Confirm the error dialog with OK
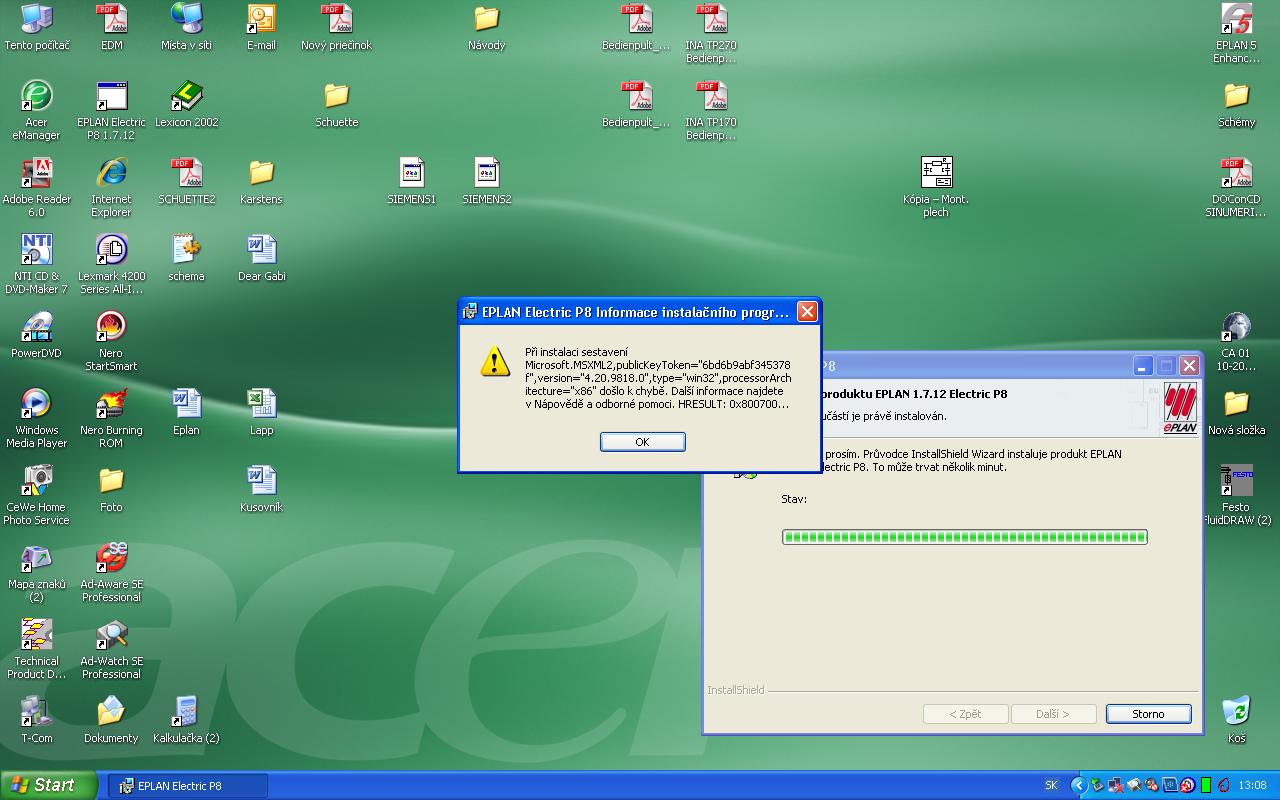1280x800 pixels. pyautogui.click(x=642, y=442)
